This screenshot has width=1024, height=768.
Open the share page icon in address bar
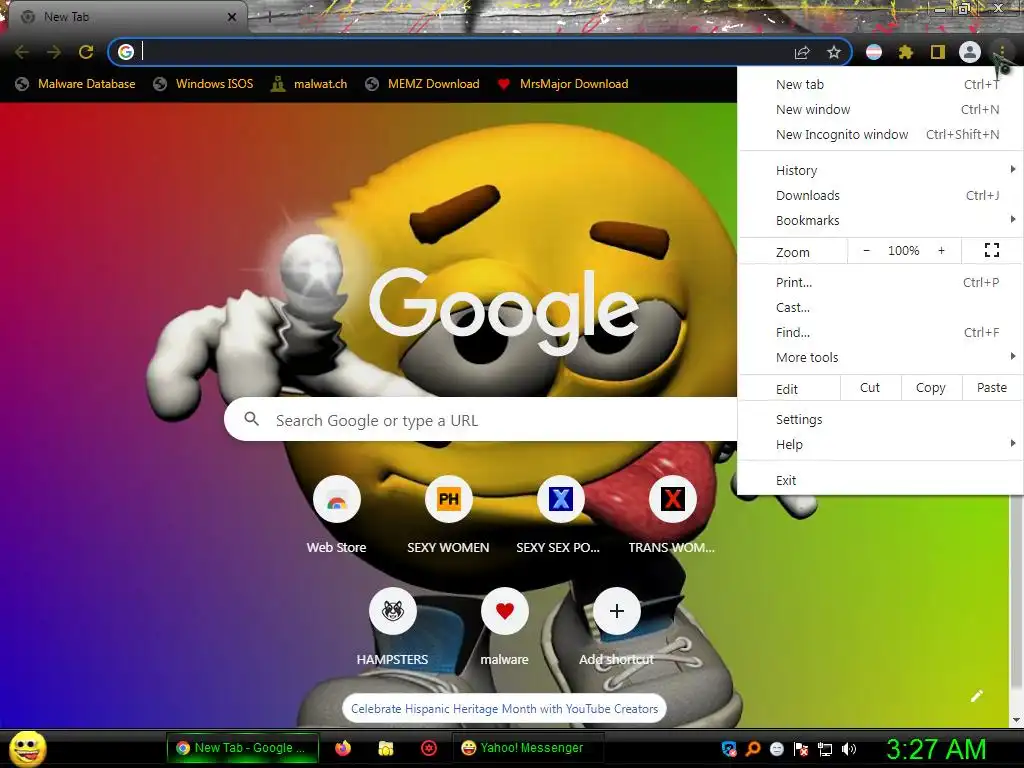(x=802, y=52)
